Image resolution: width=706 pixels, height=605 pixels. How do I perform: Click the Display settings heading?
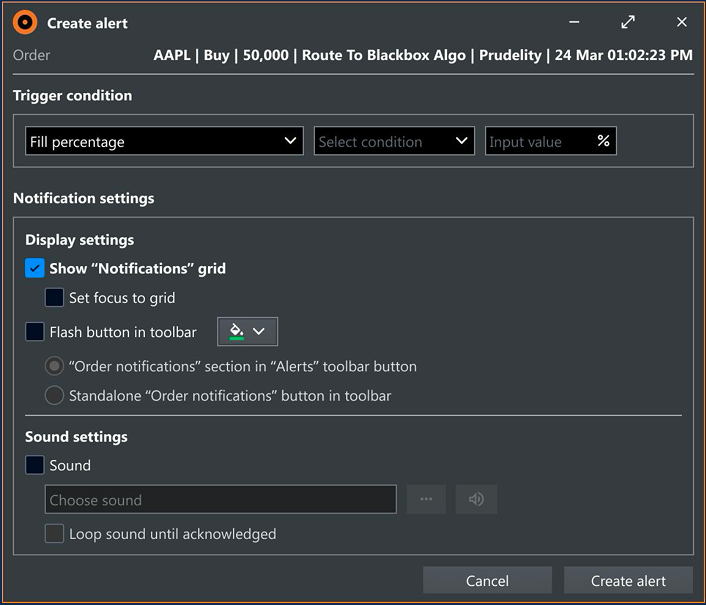(80, 240)
